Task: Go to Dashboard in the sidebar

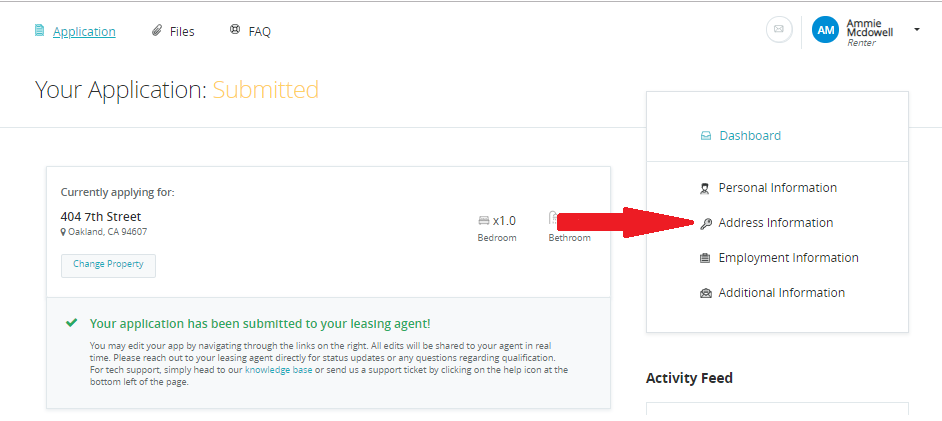Action: [x=750, y=136]
